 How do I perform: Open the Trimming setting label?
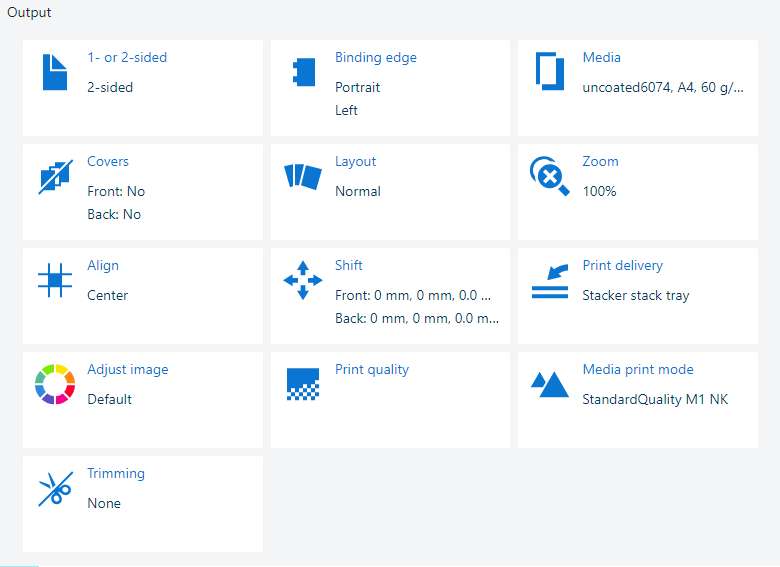[x=116, y=473]
